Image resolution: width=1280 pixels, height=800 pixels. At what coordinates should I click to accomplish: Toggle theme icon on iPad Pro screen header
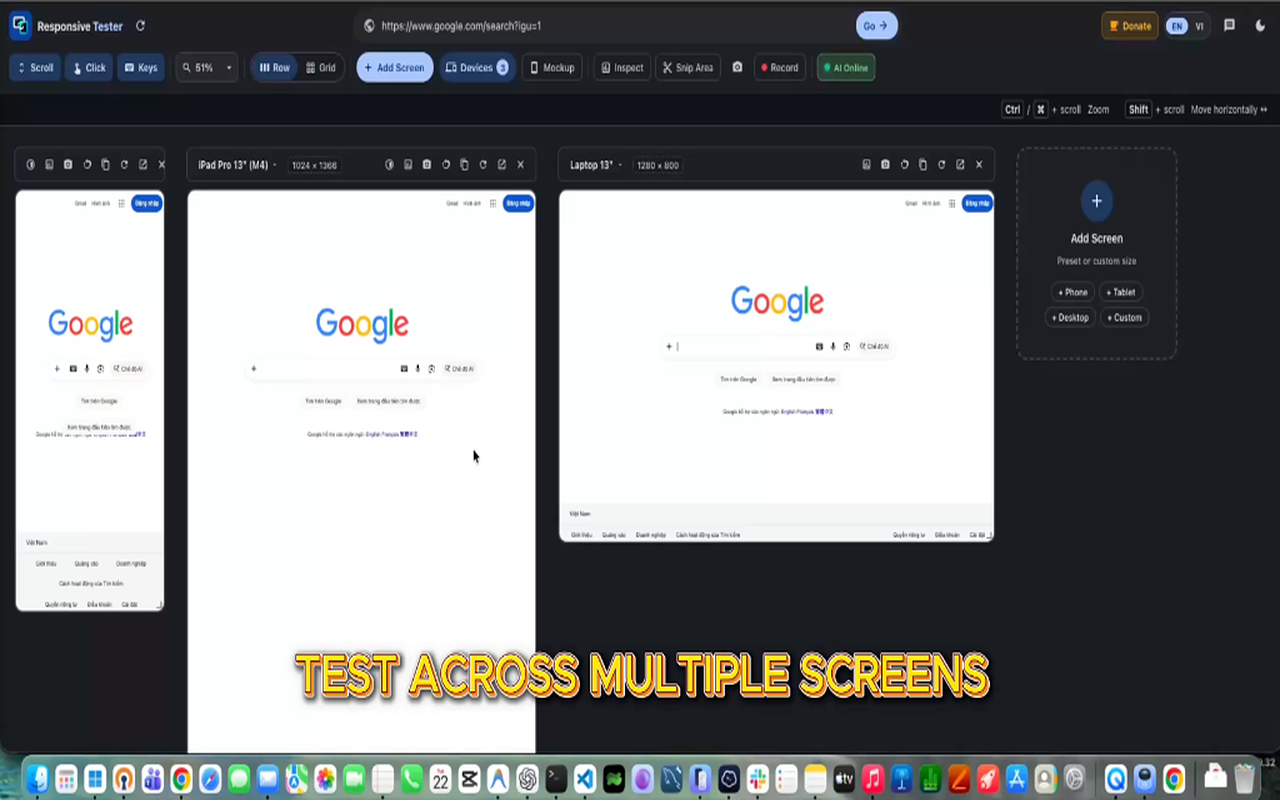[390, 165]
